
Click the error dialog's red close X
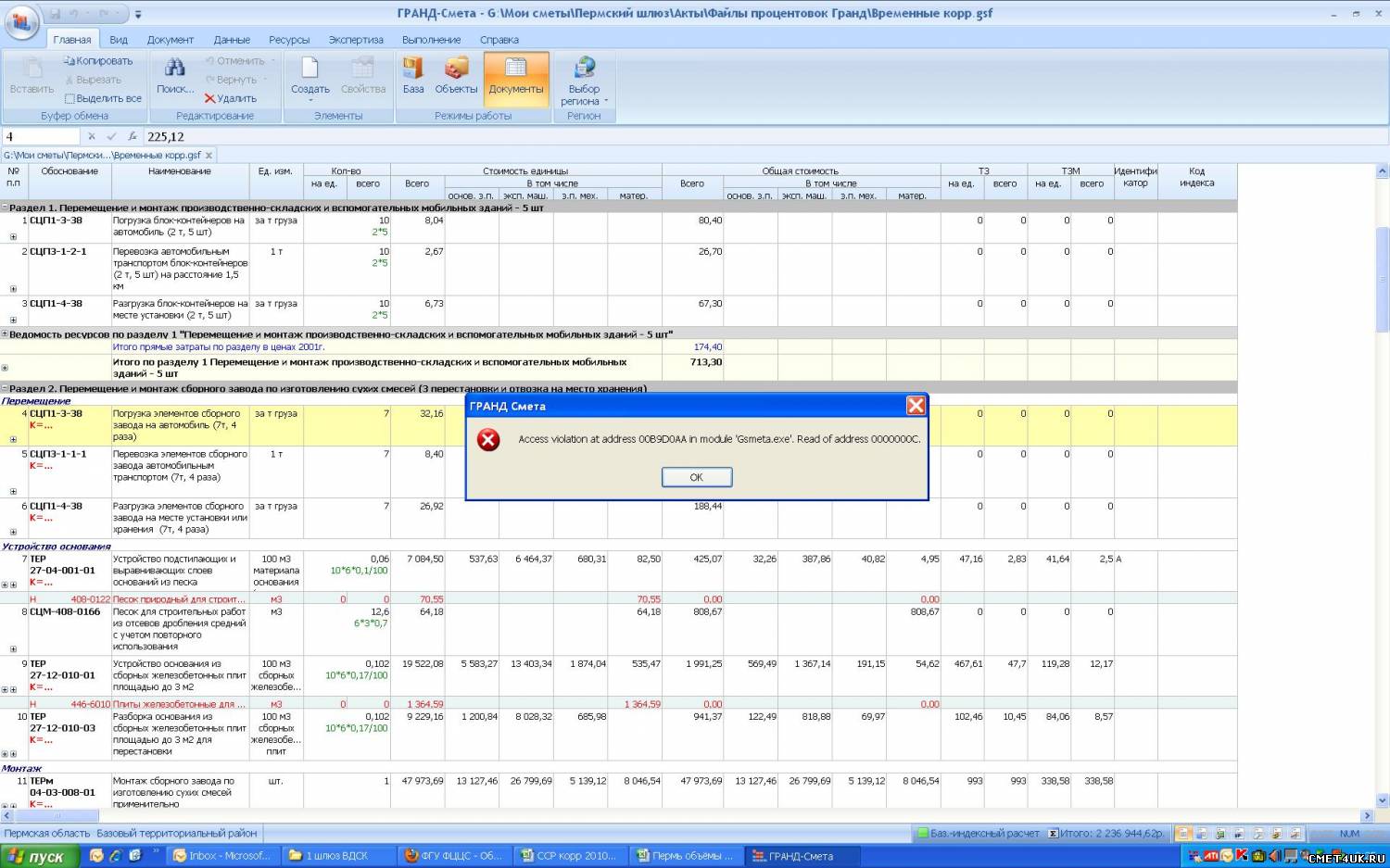(916, 406)
